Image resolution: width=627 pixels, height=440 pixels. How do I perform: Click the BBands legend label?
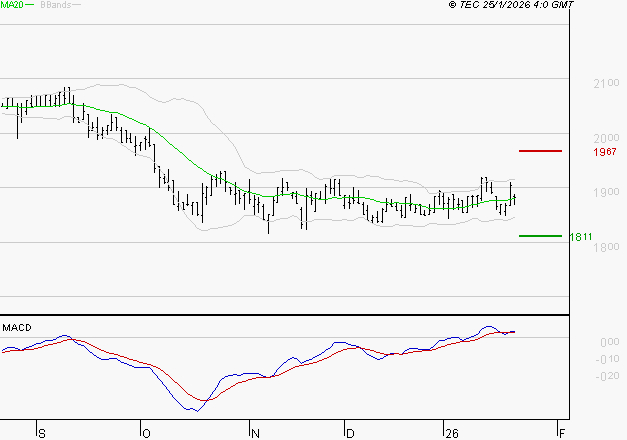click(x=56, y=5)
